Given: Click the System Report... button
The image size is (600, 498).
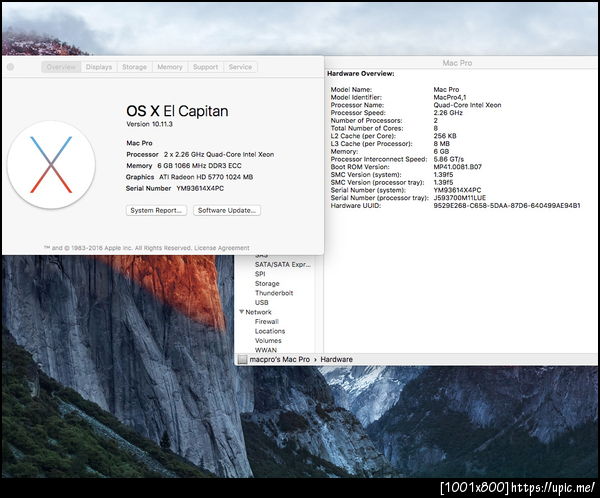Looking at the screenshot, I should (157, 211).
